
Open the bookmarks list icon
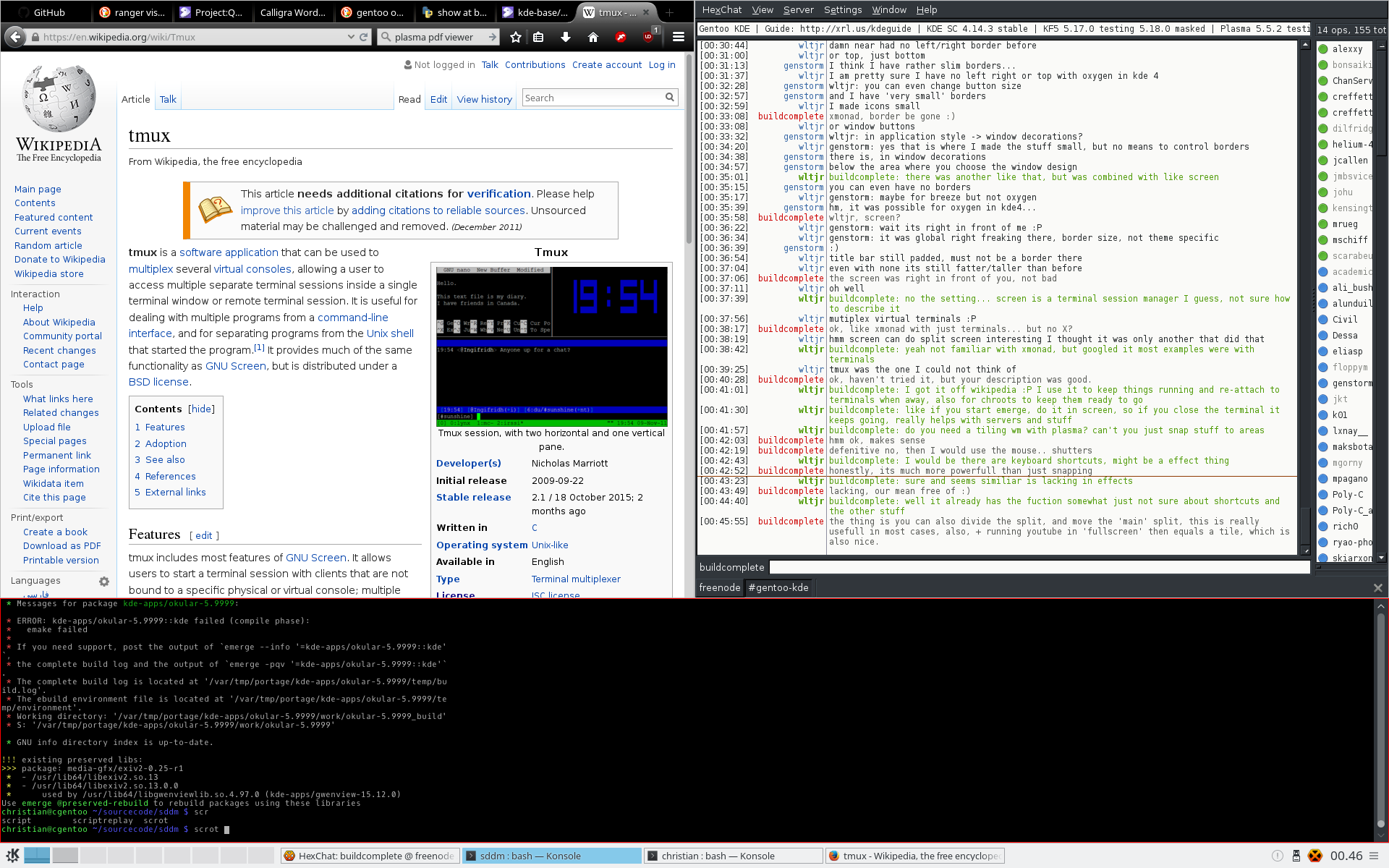point(538,37)
